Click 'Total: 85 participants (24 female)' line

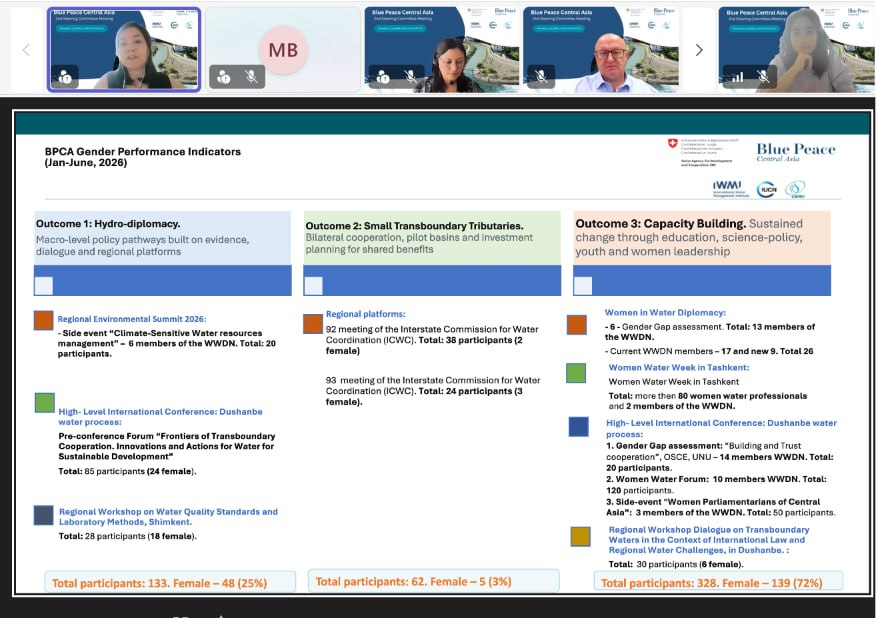pos(127,471)
